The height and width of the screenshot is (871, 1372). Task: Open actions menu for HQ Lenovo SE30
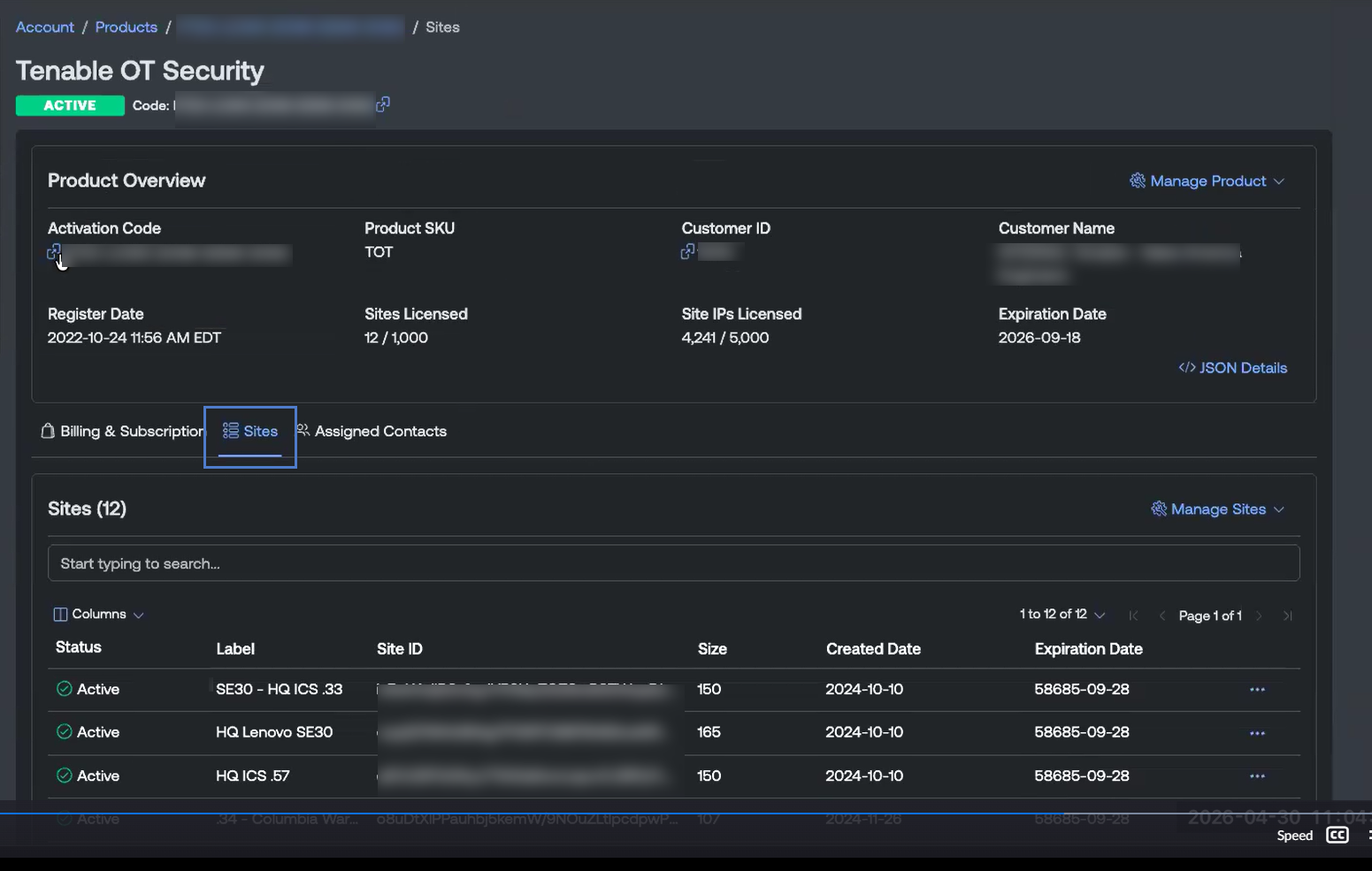pos(1257,733)
